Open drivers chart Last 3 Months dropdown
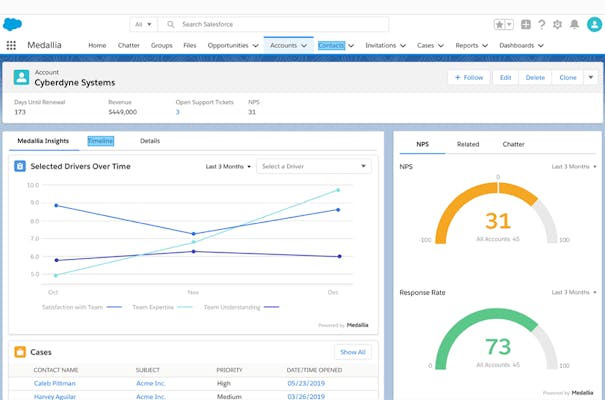This screenshot has height=400, width=605. tap(228, 167)
